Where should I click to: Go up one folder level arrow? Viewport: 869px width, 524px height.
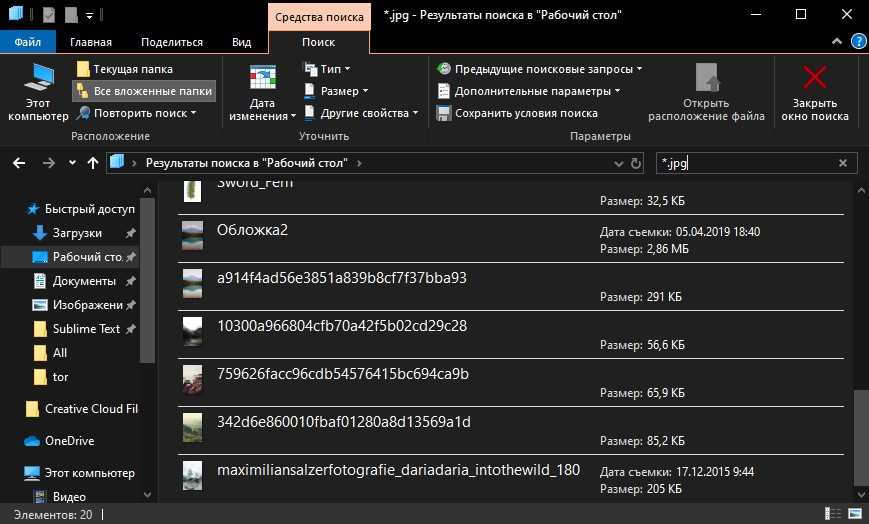click(x=93, y=163)
